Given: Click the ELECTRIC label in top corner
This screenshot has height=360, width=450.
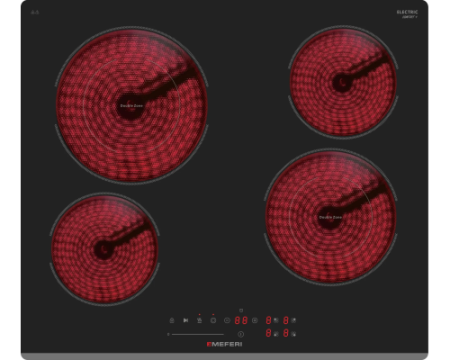Looking at the screenshot, I should point(407,12).
